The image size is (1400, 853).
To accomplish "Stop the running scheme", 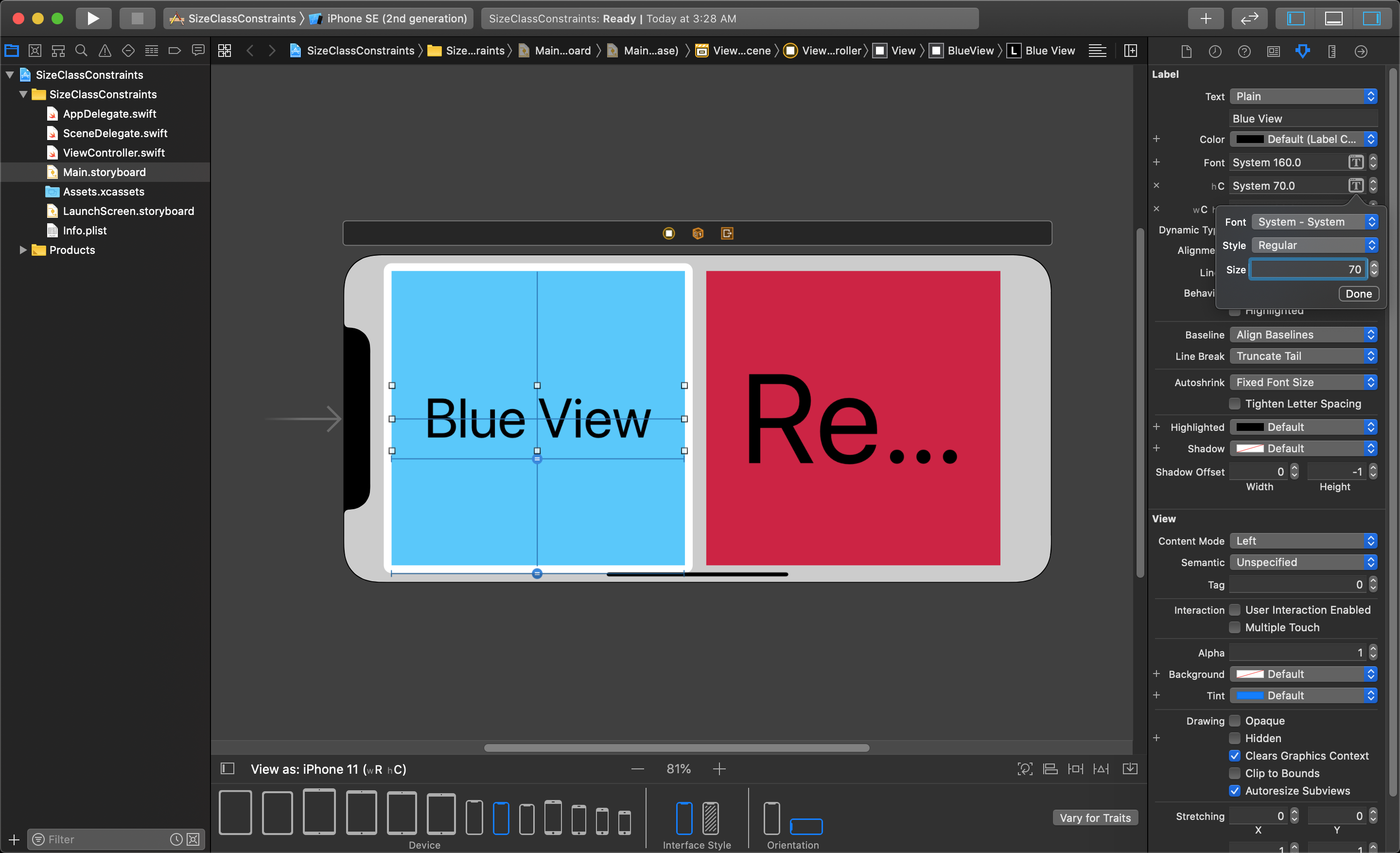I will [137, 18].
